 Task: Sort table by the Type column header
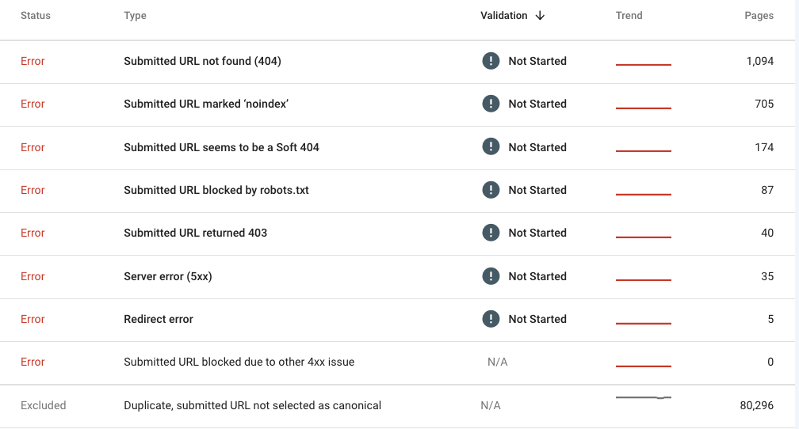pyautogui.click(x=135, y=16)
